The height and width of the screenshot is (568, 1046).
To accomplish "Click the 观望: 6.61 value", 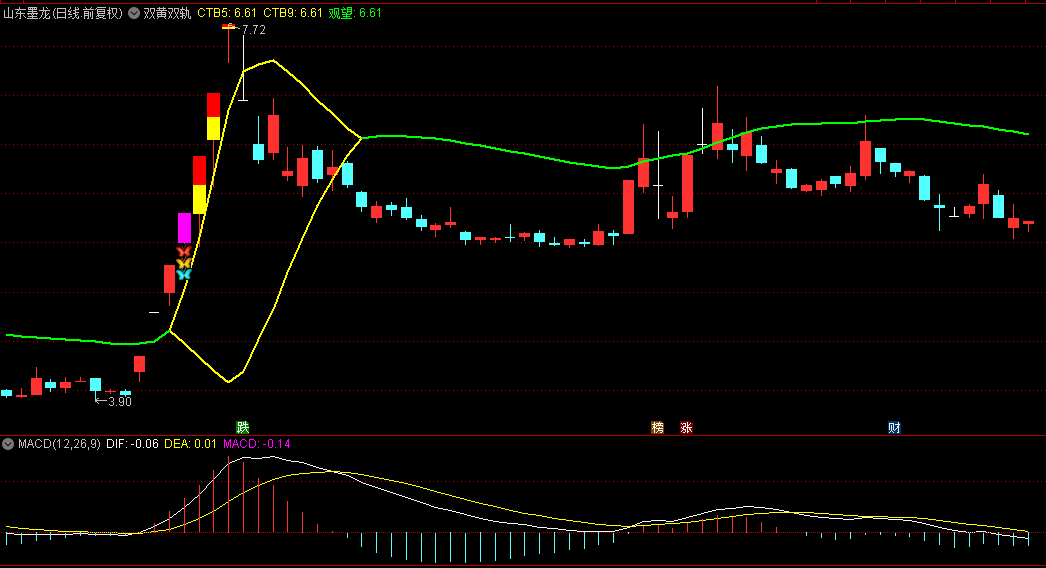I will click(355, 13).
